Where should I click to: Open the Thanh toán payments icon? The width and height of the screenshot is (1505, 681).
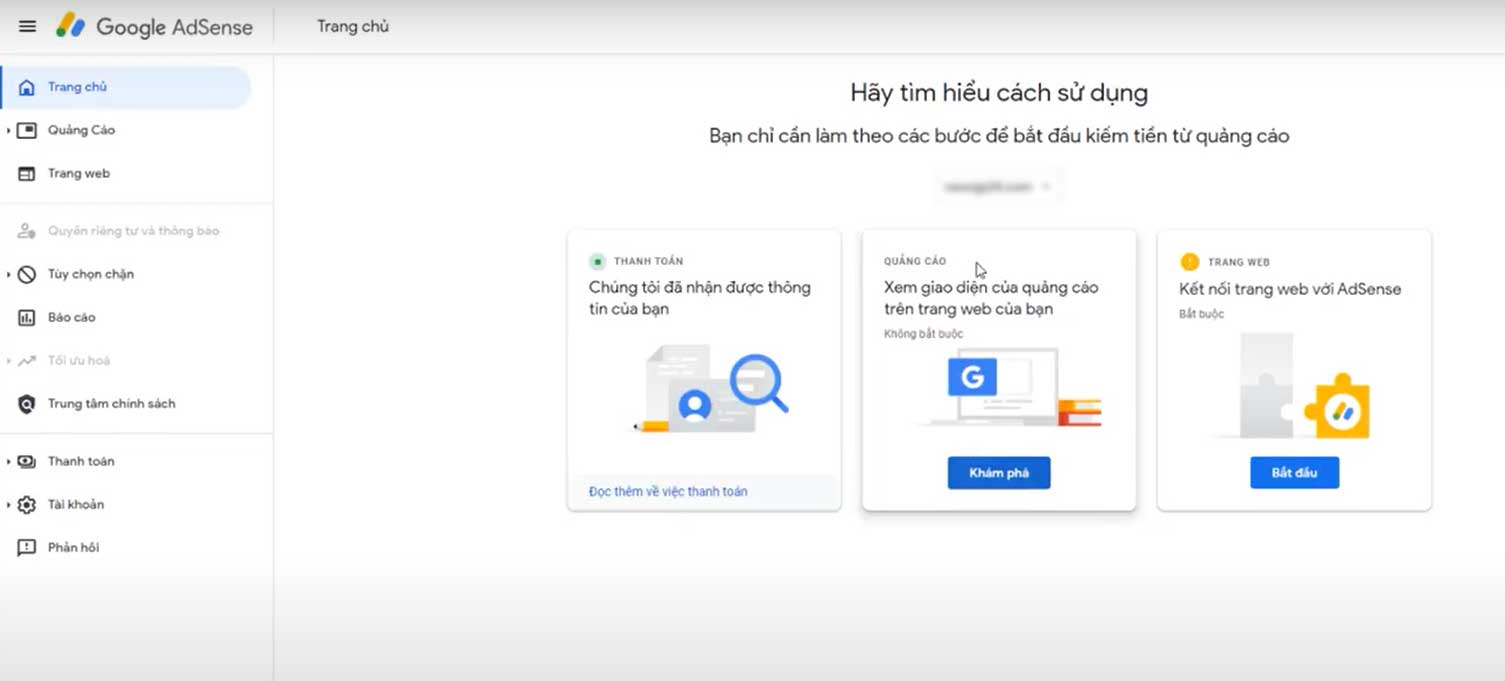click(x=28, y=461)
